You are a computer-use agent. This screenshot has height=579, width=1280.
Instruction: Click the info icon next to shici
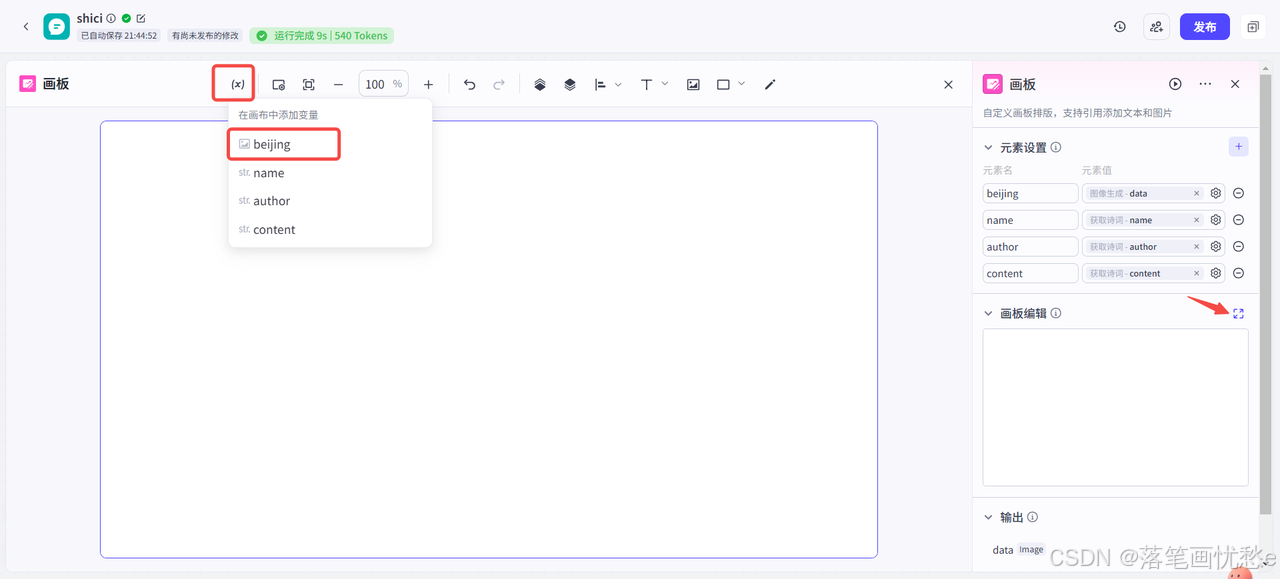(x=111, y=18)
